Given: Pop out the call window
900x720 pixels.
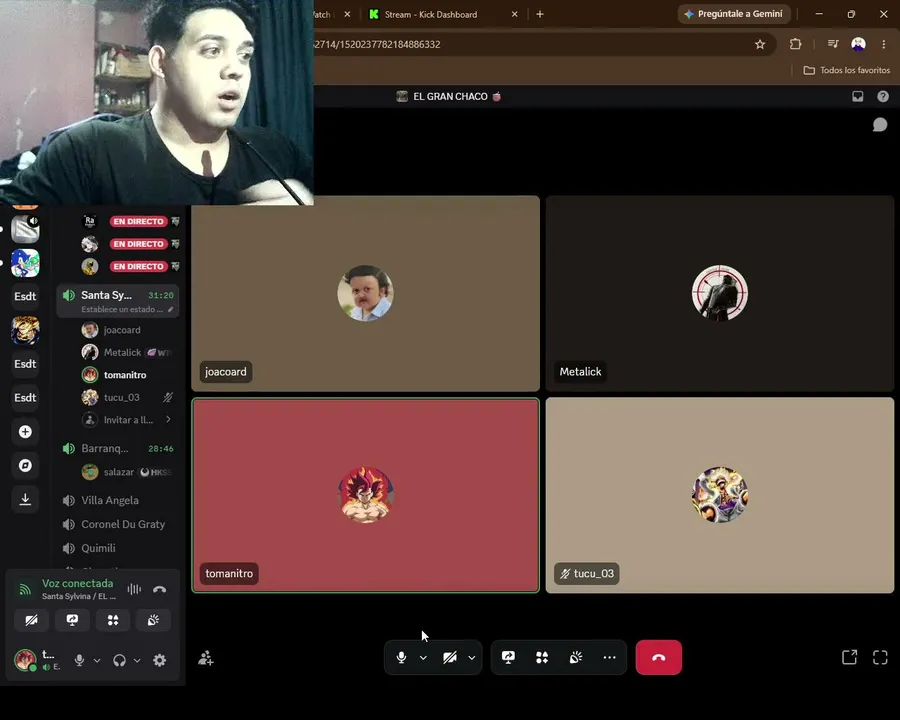Looking at the screenshot, I should (849, 657).
